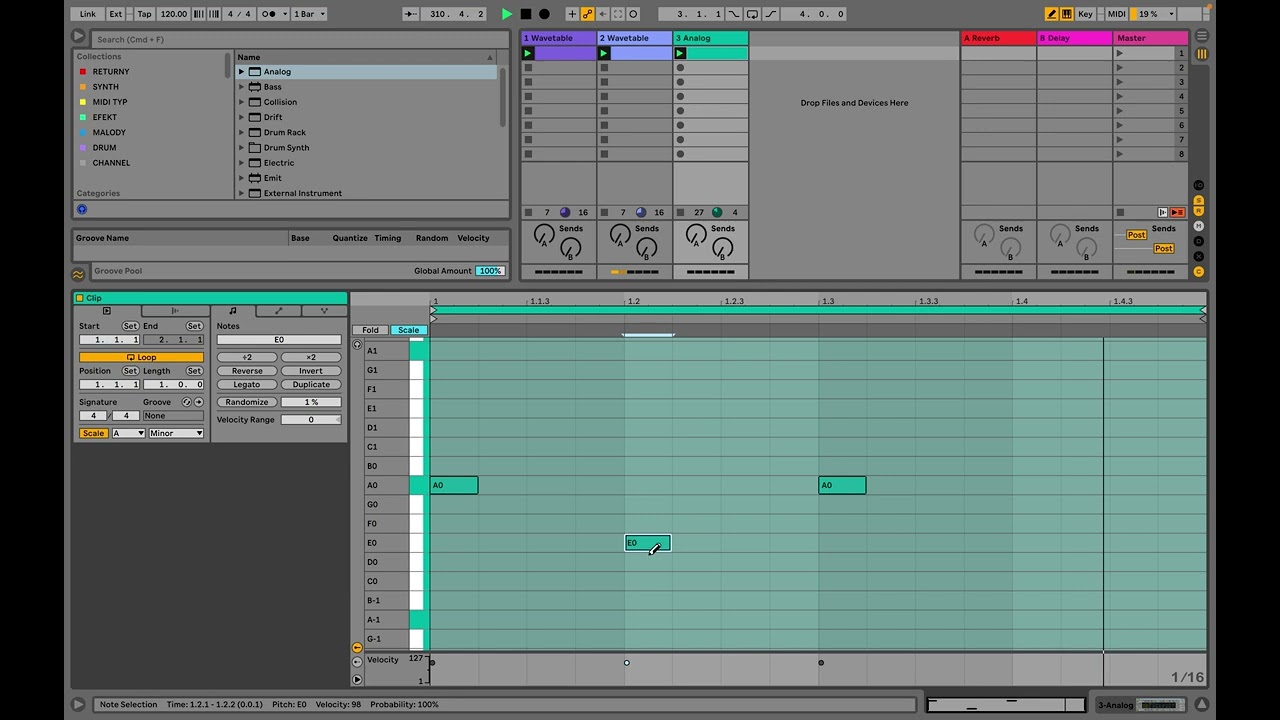This screenshot has height=720, width=1280.
Task: Toggle the orange Scale button in Clip
Action: [x=93, y=433]
